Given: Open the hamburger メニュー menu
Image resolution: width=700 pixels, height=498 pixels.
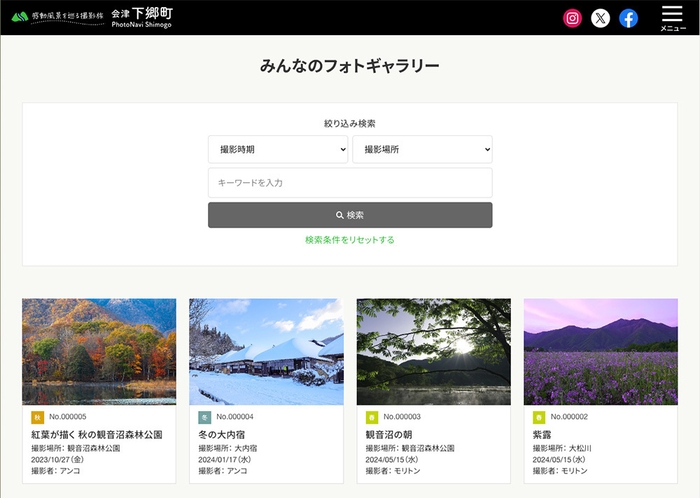Looking at the screenshot, I should point(672,18).
